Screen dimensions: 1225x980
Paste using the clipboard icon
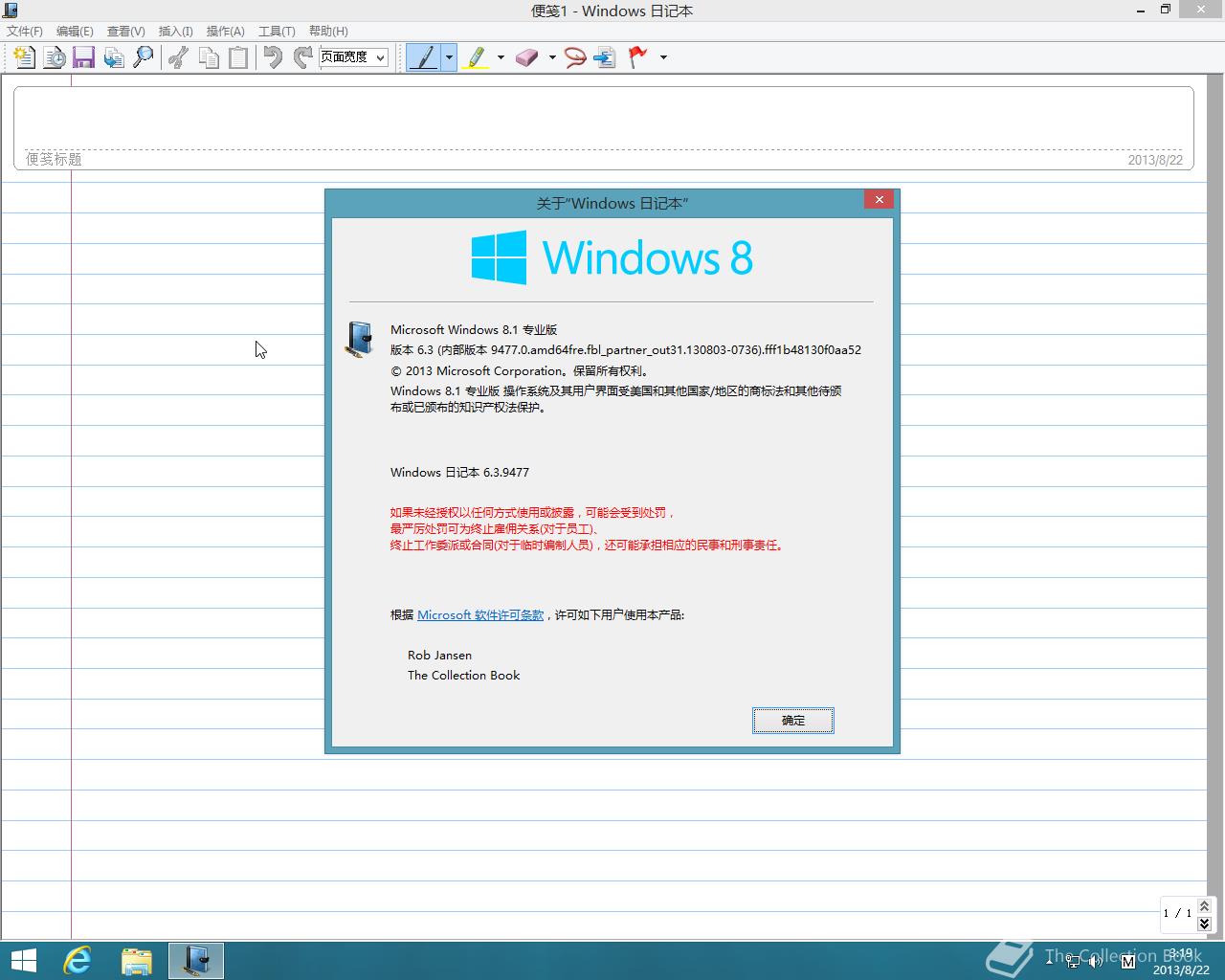238,57
